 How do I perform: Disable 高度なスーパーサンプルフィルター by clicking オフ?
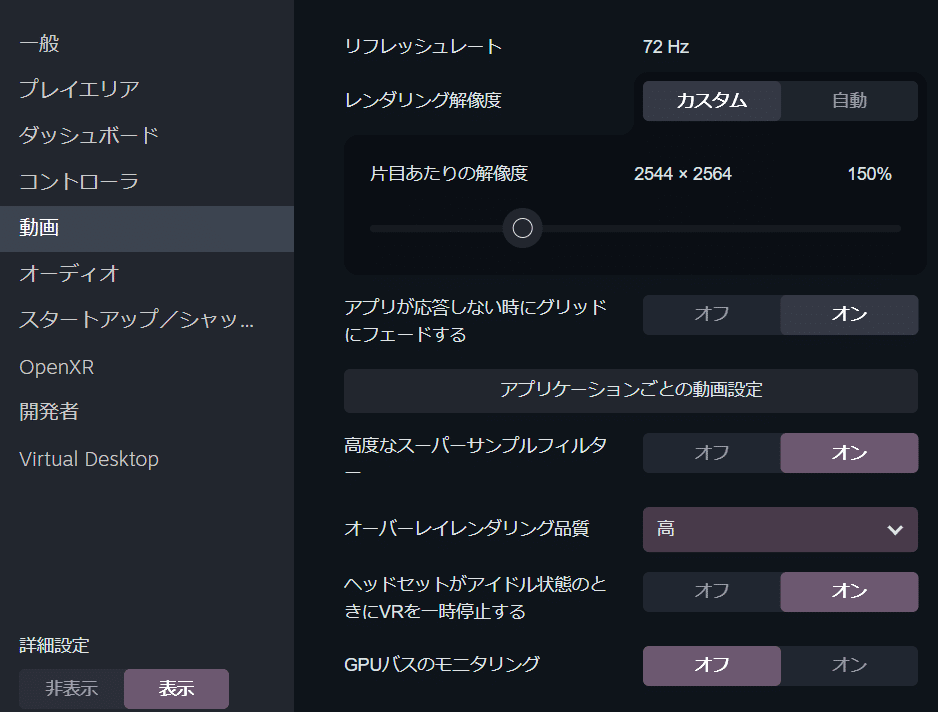pos(712,453)
